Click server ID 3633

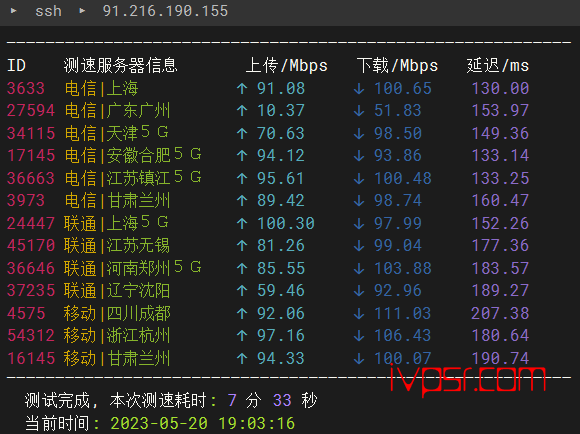[26, 88]
